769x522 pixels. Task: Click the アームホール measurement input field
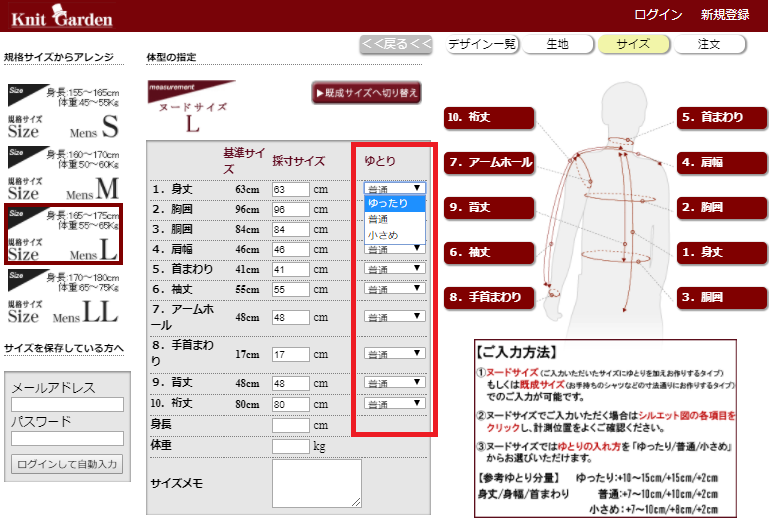[291, 317]
